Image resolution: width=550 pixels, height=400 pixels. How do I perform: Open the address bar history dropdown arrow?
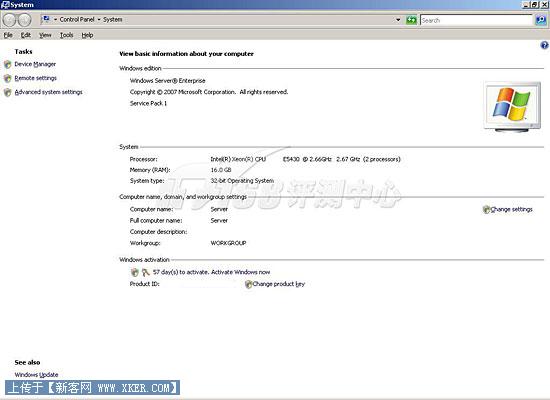398,20
